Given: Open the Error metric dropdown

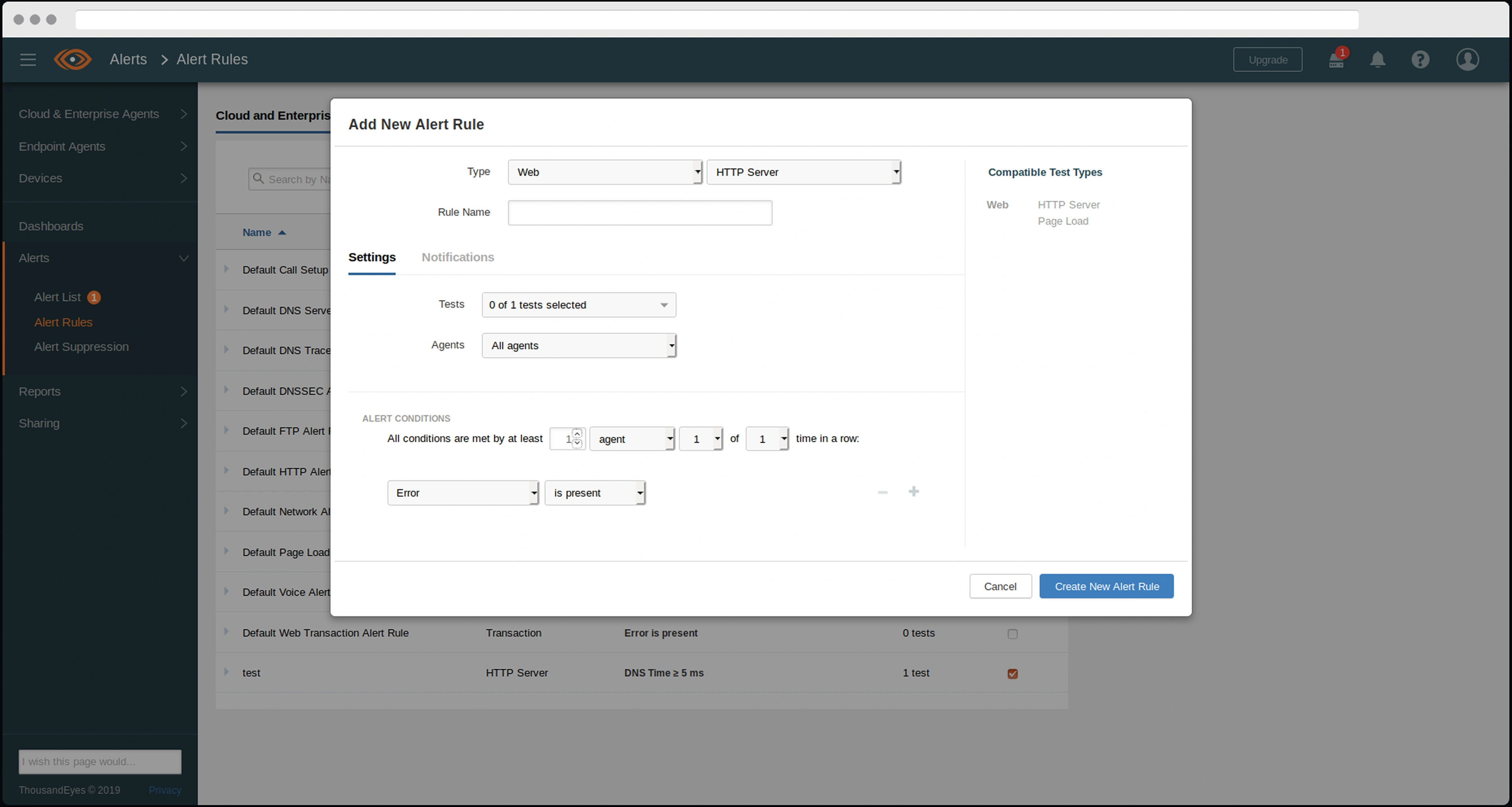Looking at the screenshot, I should (463, 493).
